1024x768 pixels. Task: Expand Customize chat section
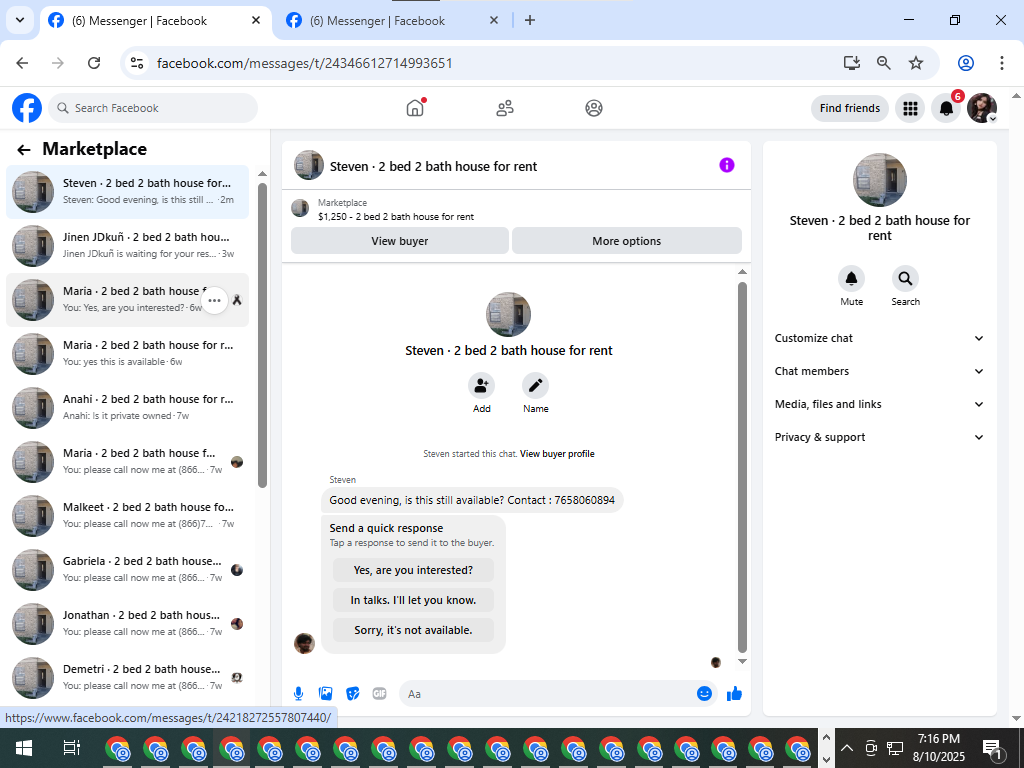coord(879,338)
